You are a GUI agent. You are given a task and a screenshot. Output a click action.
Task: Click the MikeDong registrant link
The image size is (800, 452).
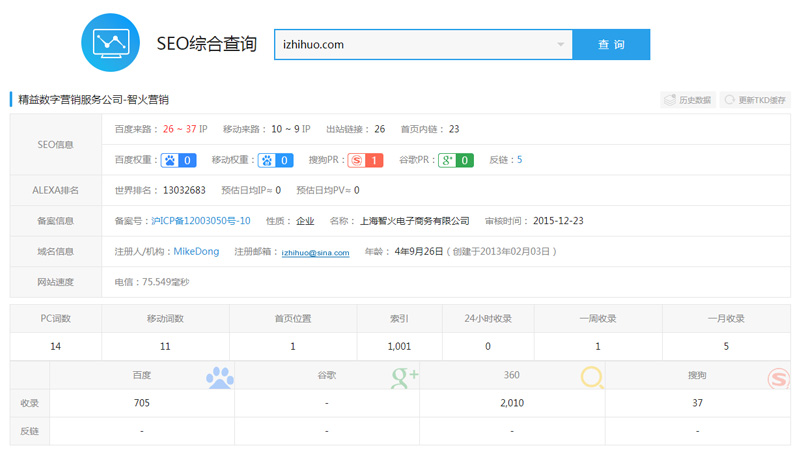pyautogui.click(x=196, y=252)
